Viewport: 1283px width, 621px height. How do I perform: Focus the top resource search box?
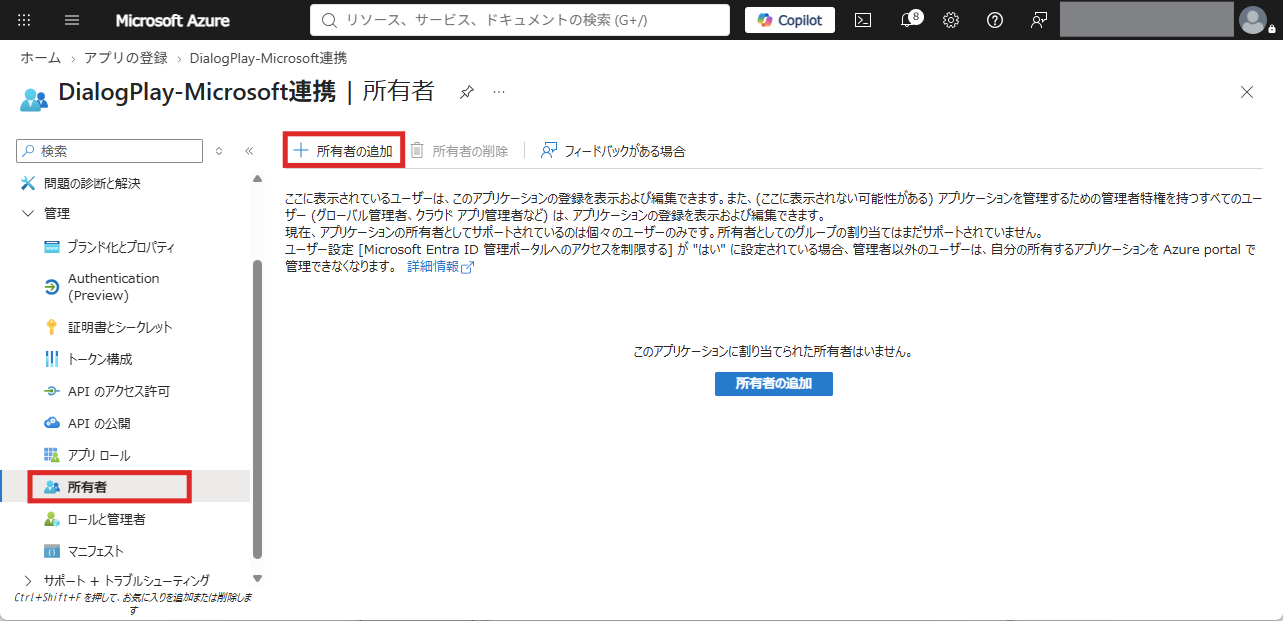pos(520,20)
